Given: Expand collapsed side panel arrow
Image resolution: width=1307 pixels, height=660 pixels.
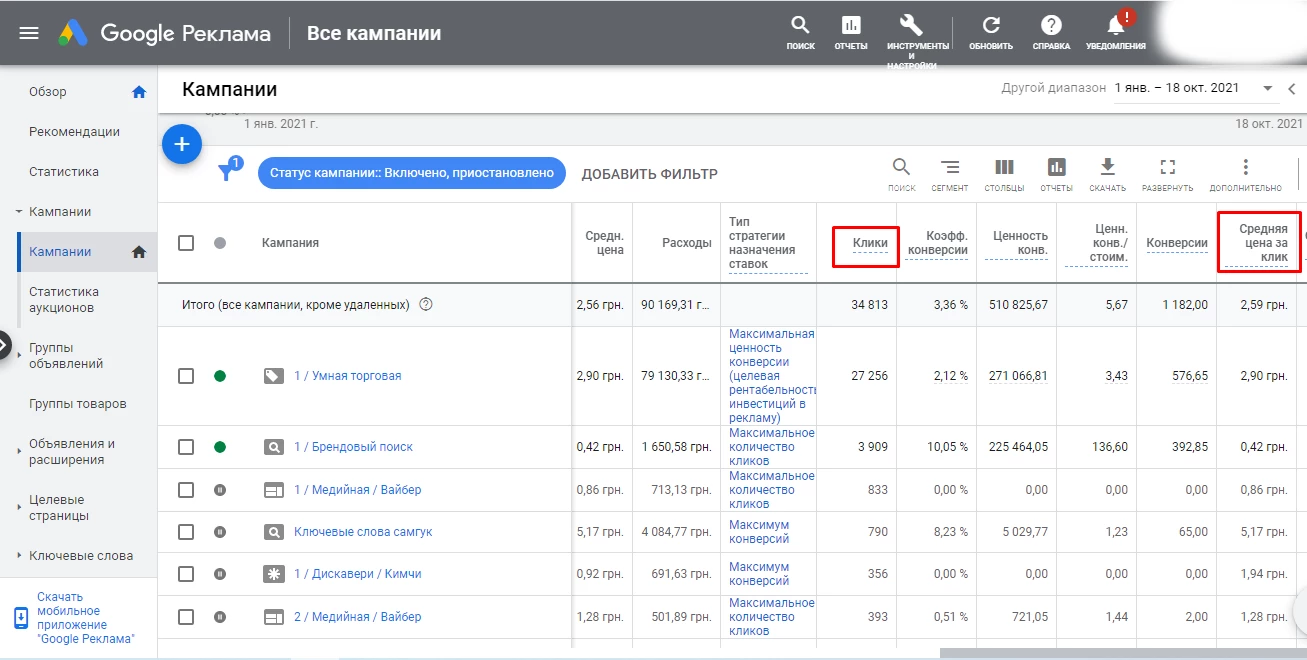Looking at the screenshot, I should point(5,345).
